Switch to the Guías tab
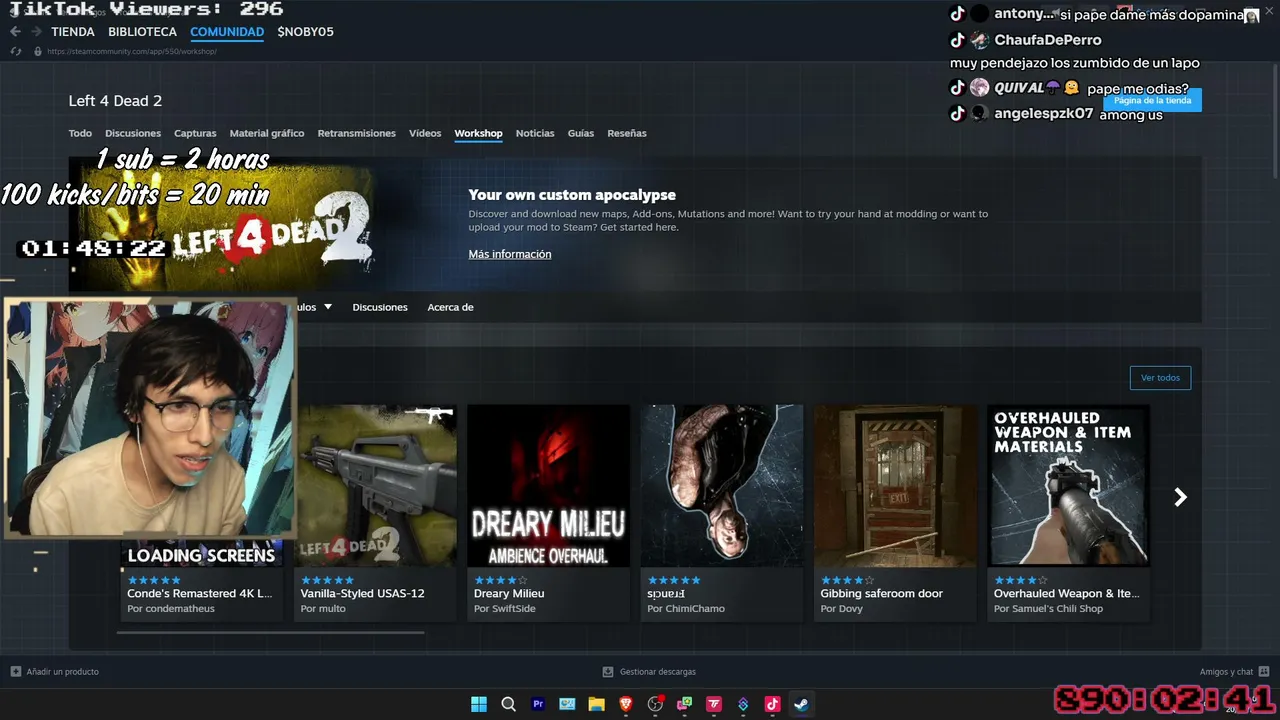This screenshot has height=720, width=1280. pos(581,133)
